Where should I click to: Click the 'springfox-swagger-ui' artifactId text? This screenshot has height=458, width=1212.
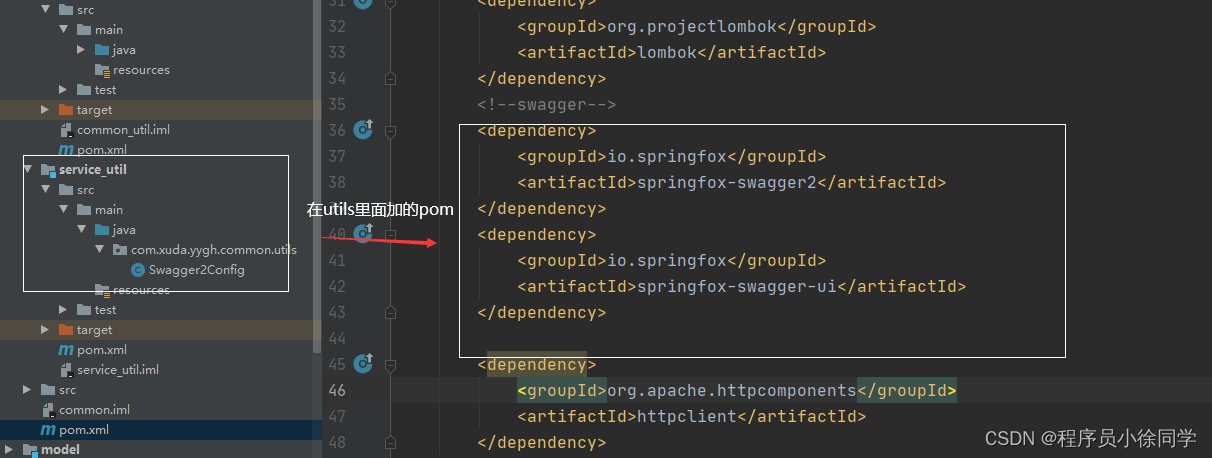(x=737, y=286)
